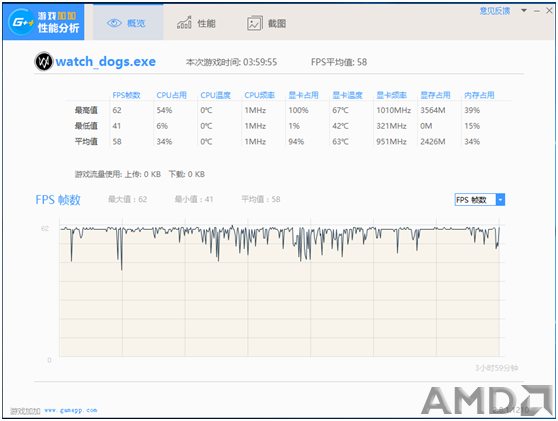Click the bar chart icon on the 性能 tab
This screenshot has width=558, height=421.
(x=184, y=23)
